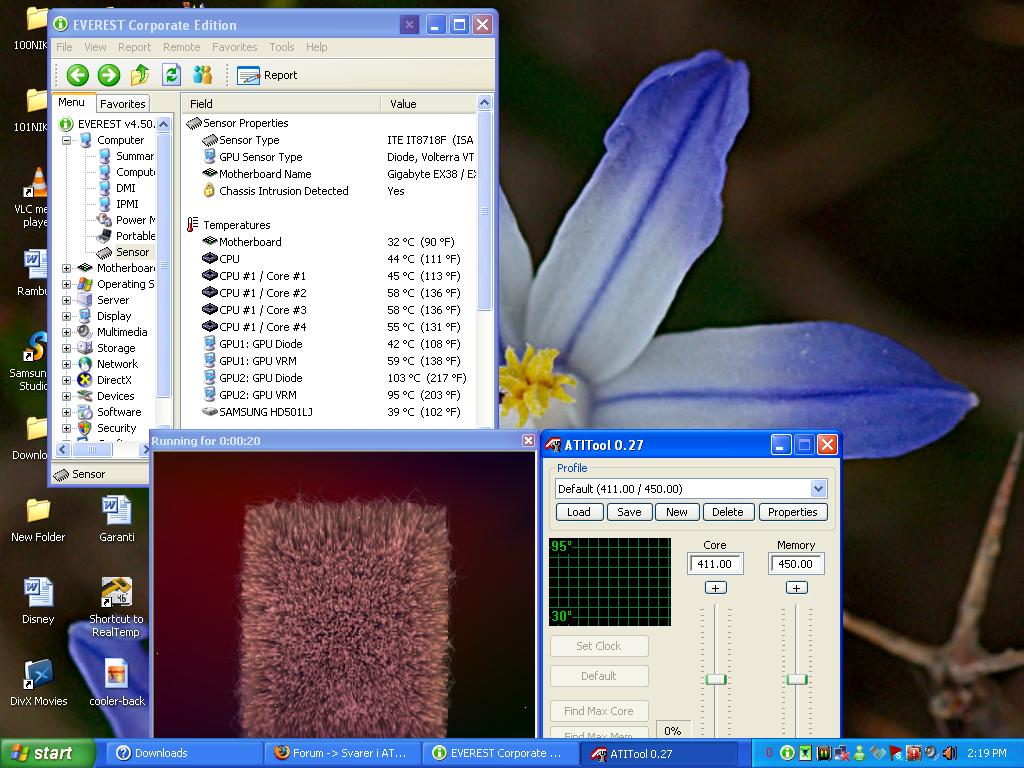This screenshot has width=1024, height=768.
Task: Select the Shortcut to RealTemp desktop icon
Action: [116, 607]
